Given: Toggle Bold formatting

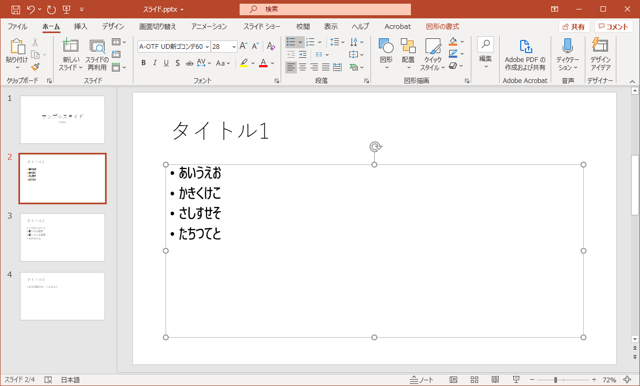Looking at the screenshot, I should pos(143,63).
